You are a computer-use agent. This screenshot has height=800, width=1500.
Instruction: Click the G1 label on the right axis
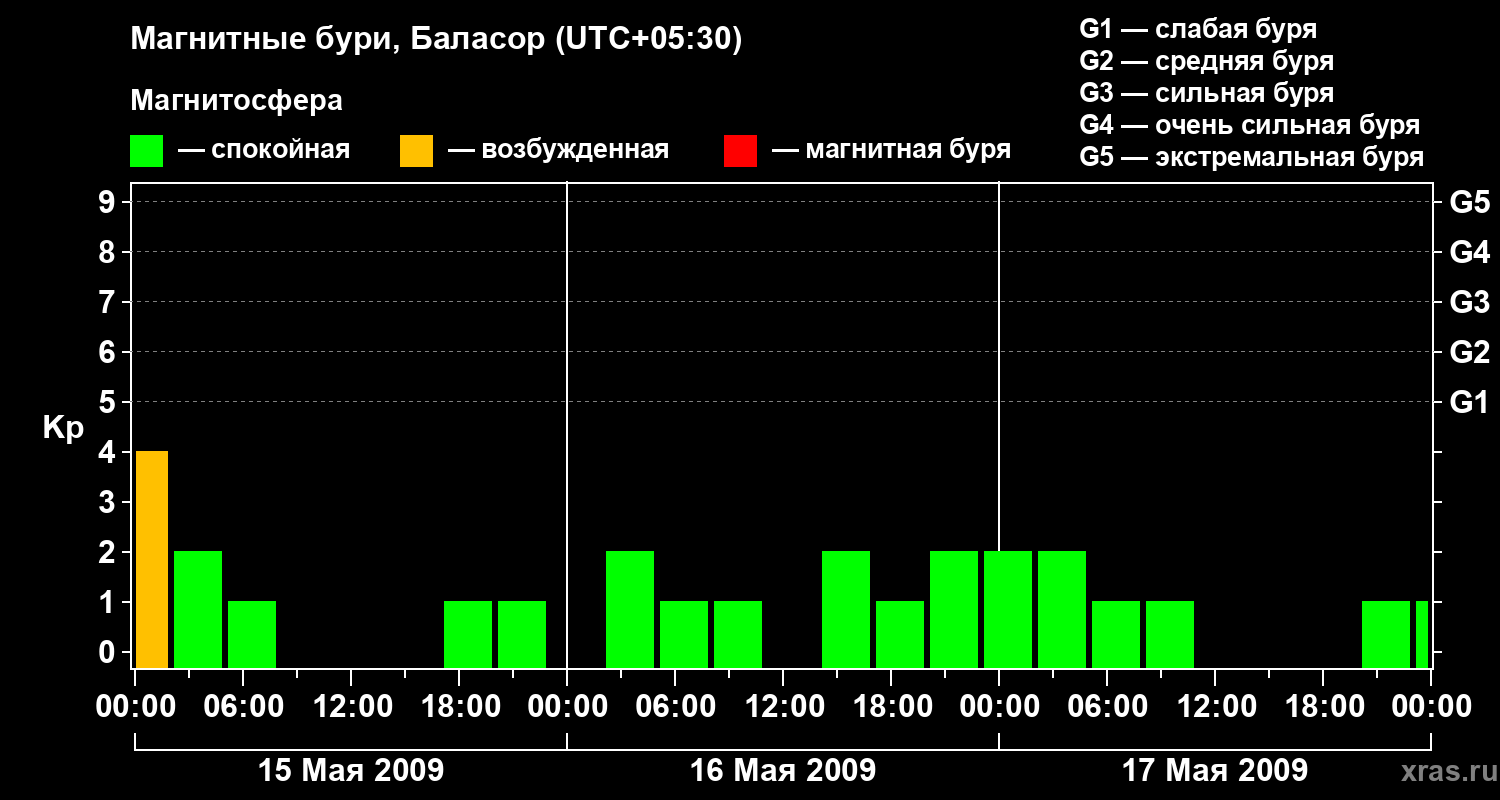pos(1469,403)
